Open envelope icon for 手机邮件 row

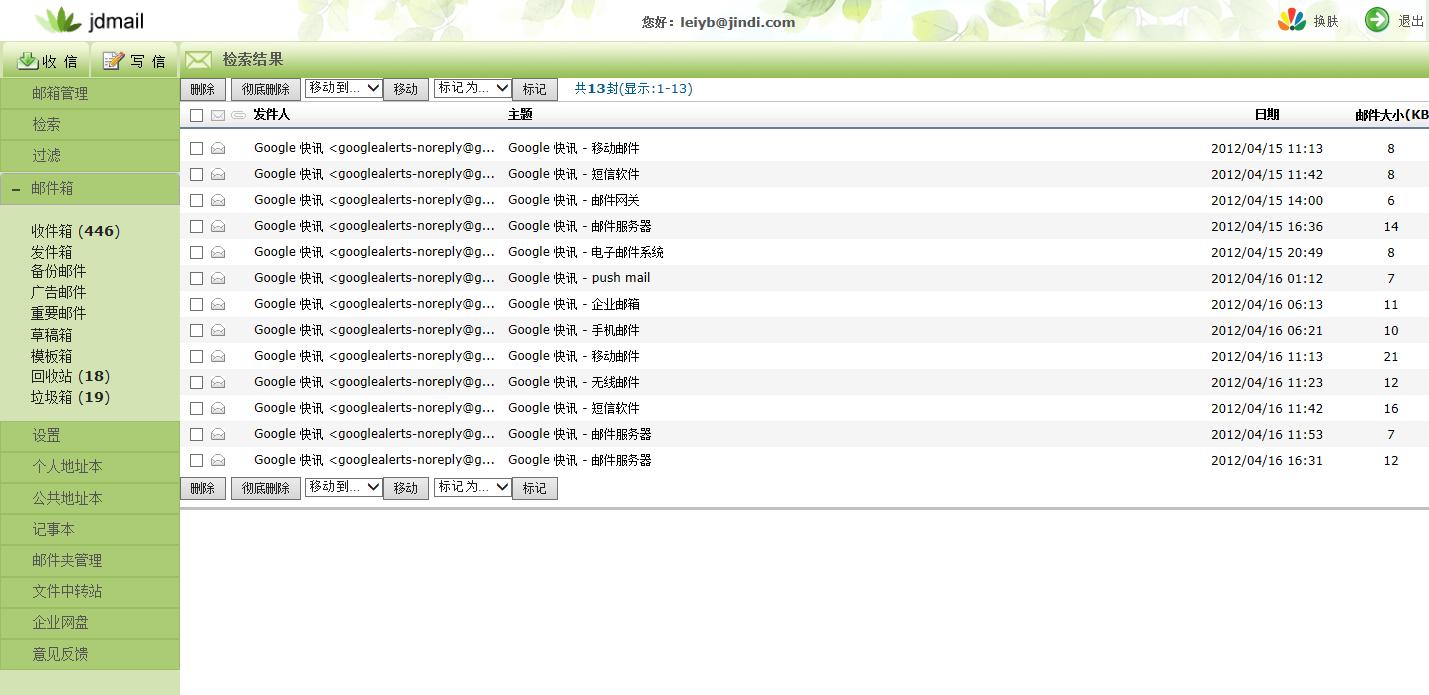pos(218,330)
